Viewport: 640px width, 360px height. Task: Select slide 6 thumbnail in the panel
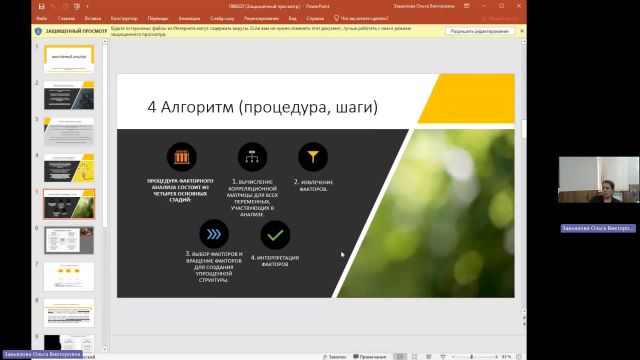(69, 240)
